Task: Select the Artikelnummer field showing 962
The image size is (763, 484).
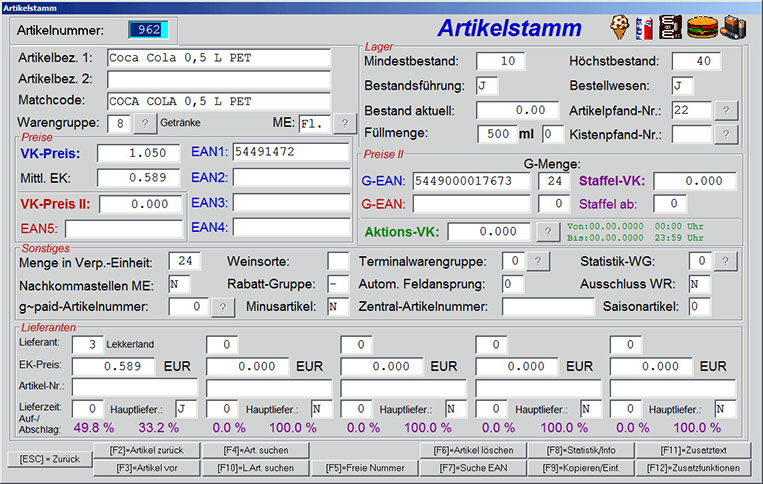Action: [149, 30]
